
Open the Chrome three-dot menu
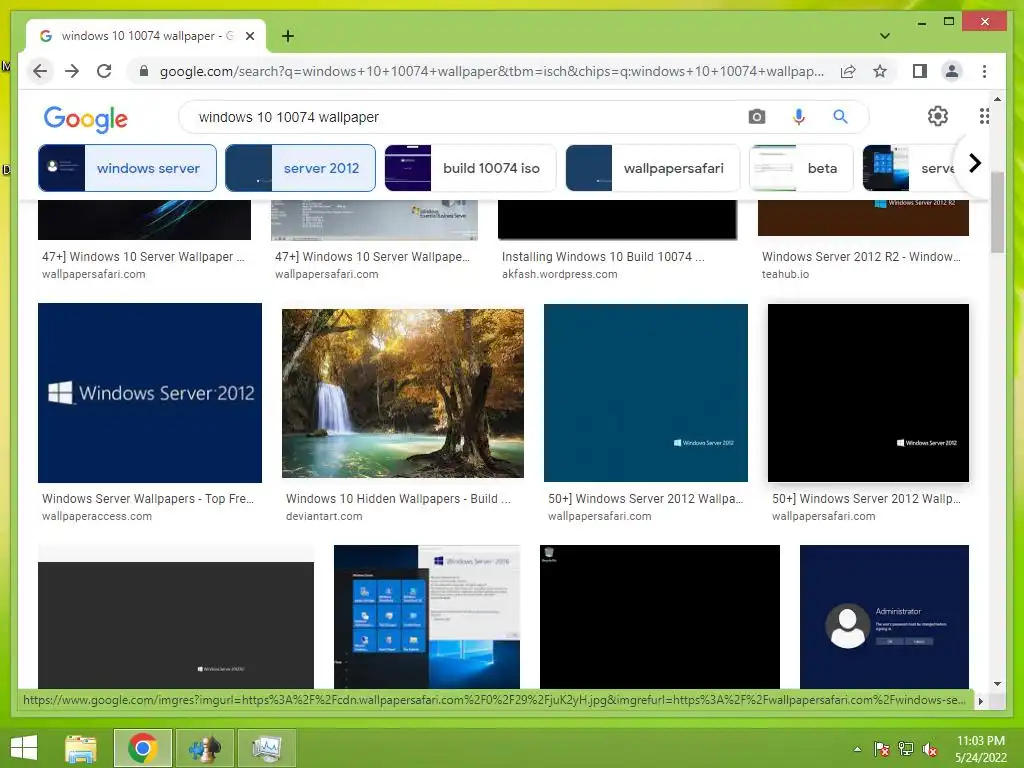point(984,71)
